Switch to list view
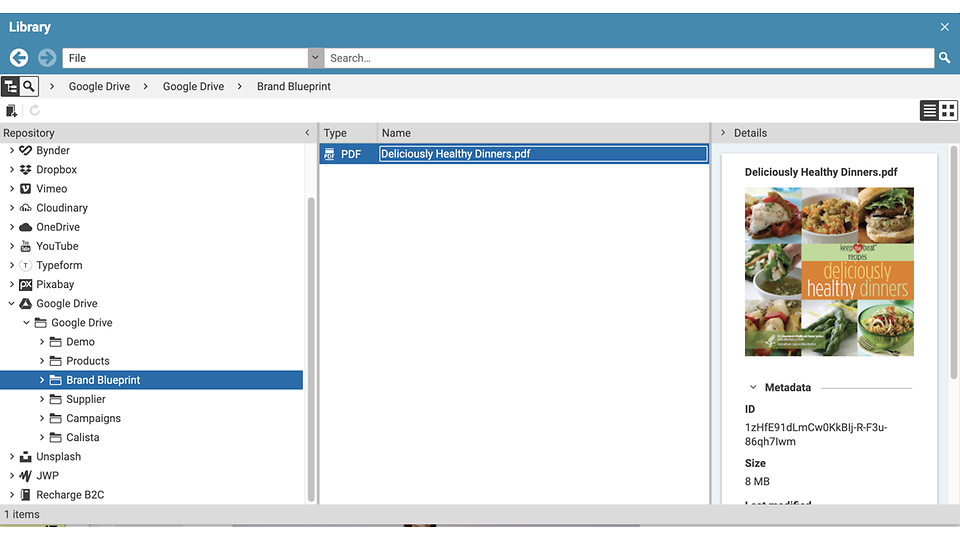Image resolution: width=960 pixels, height=540 pixels. click(x=929, y=110)
